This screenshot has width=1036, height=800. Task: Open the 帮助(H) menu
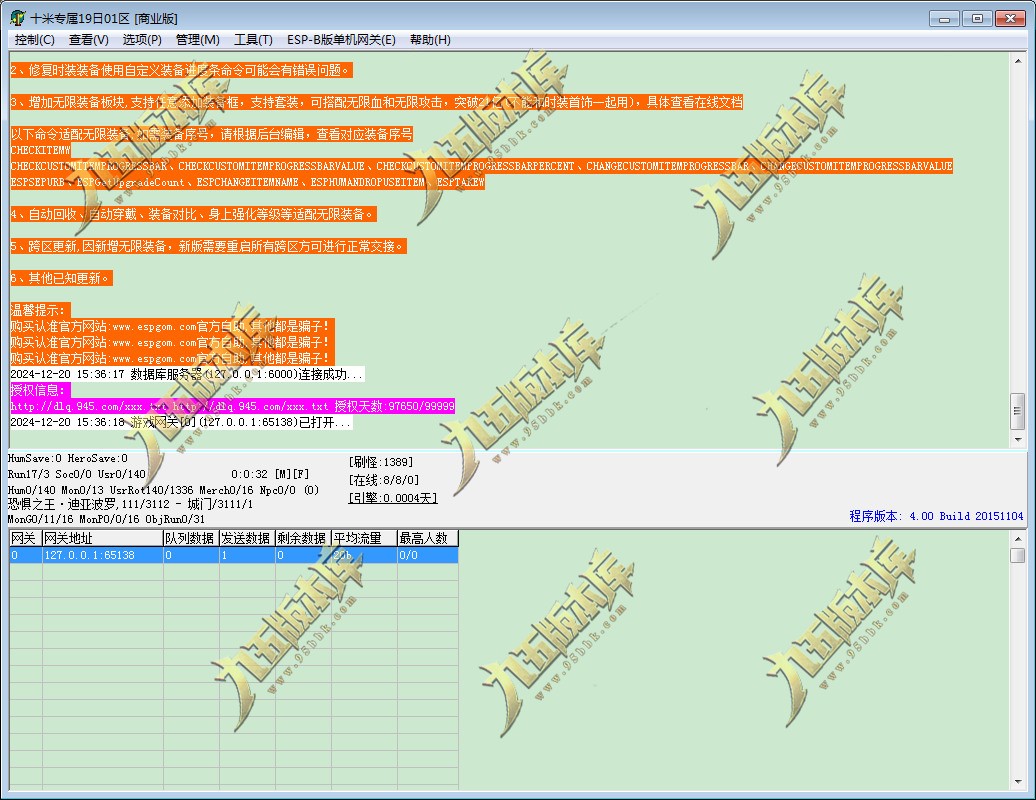[x=430, y=40]
